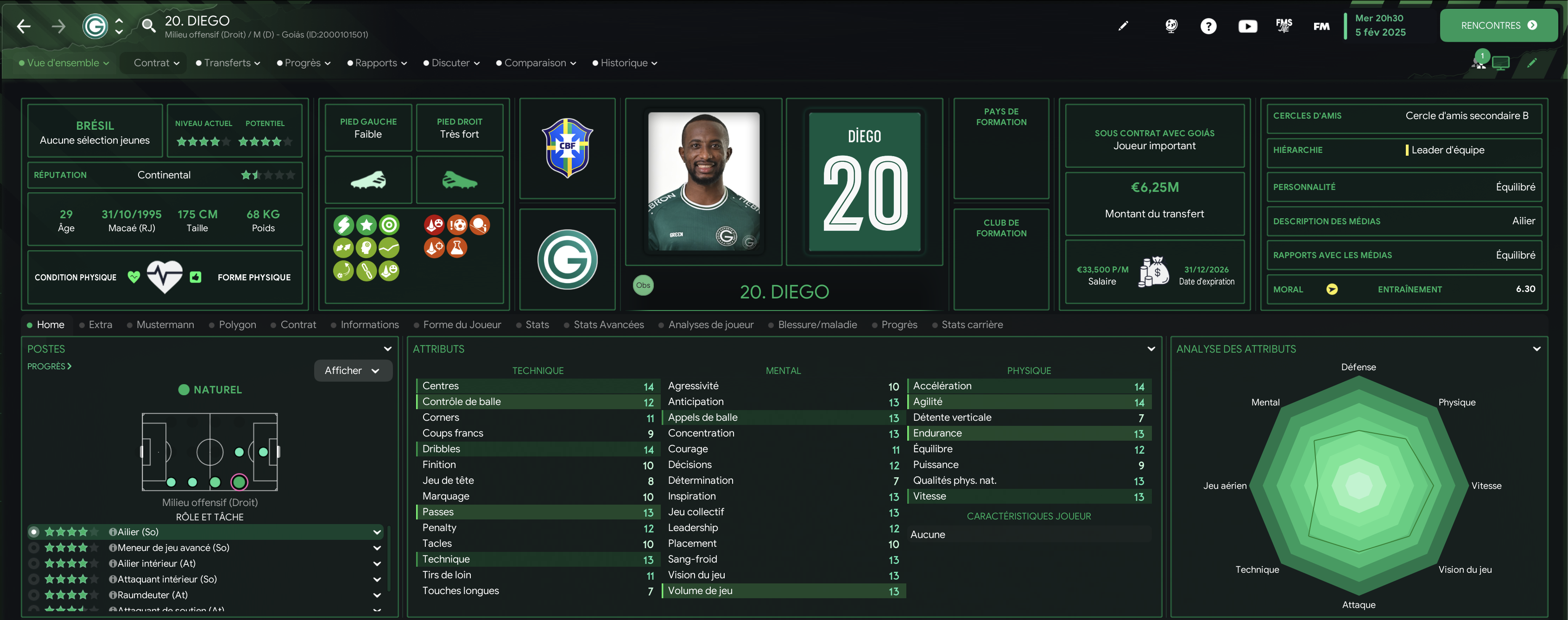The height and width of the screenshot is (620, 1568).
Task: Collapse the Analyse des attributs panel chevron
Action: click(x=1536, y=348)
